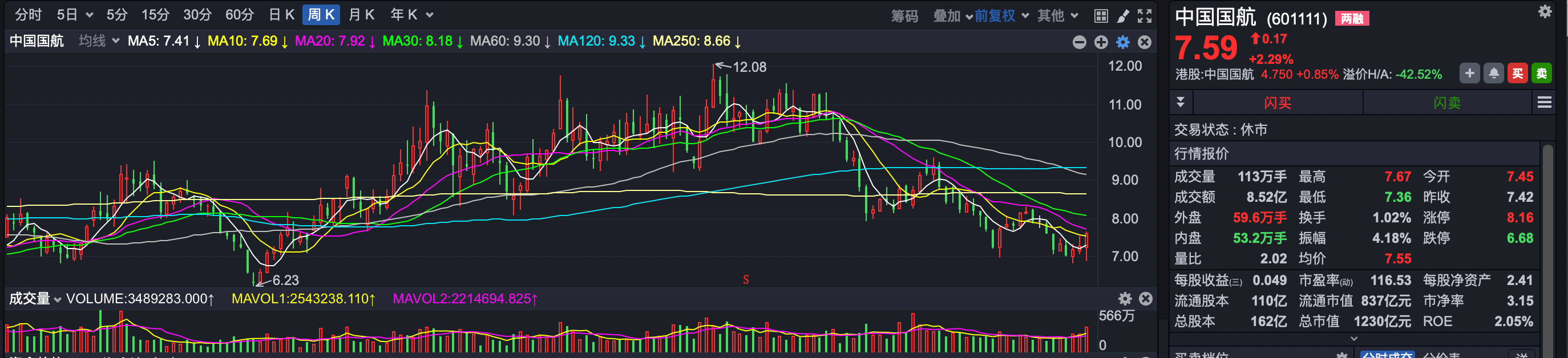1568x358 pixels.
Task: Collapse quick-trade bar with double-arrow icon
Action: pos(1180,101)
